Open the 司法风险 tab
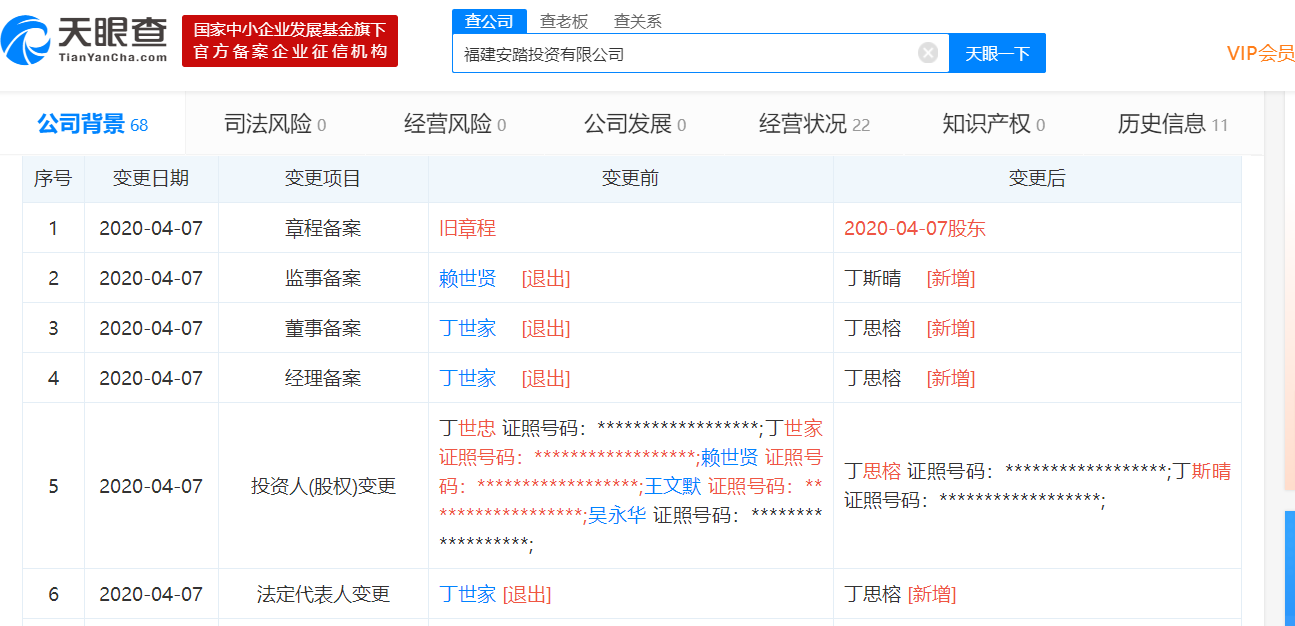This screenshot has width=1295, height=626. 274,124
